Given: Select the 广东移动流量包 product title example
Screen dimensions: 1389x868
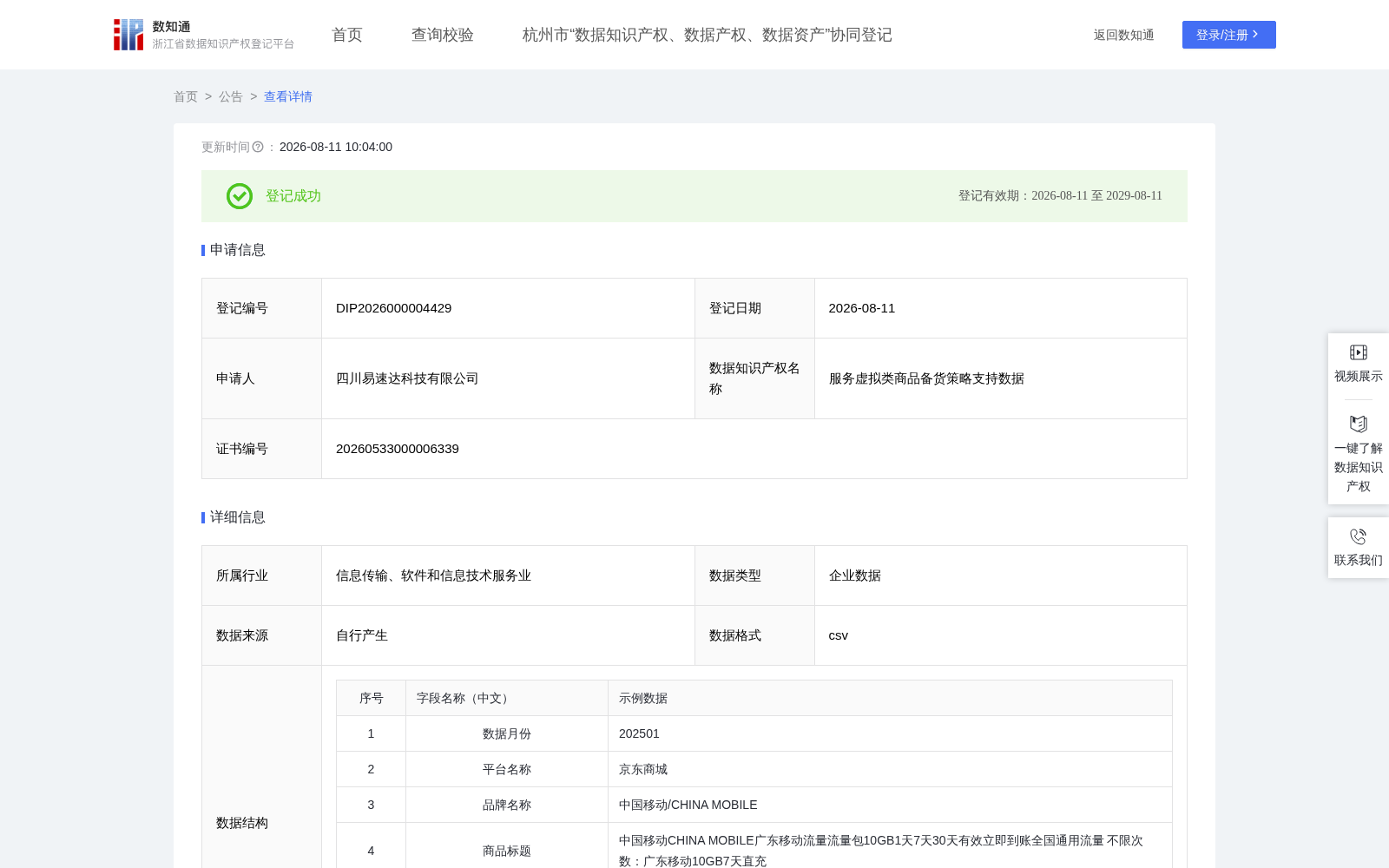Looking at the screenshot, I should [881, 851].
